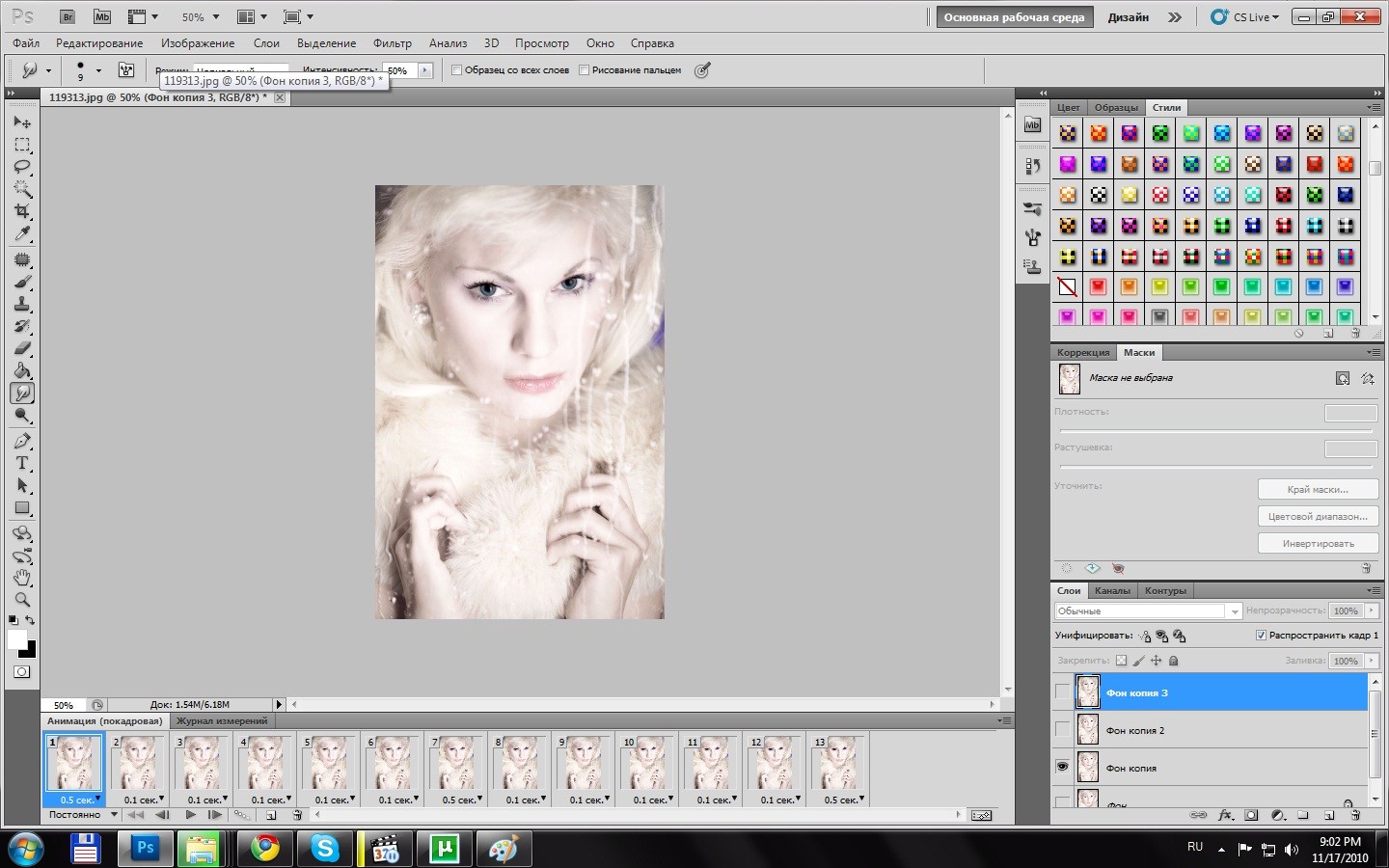The image size is (1389, 868).
Task: Select the Horizontal Type tool
Action: (x=22, y=463)
